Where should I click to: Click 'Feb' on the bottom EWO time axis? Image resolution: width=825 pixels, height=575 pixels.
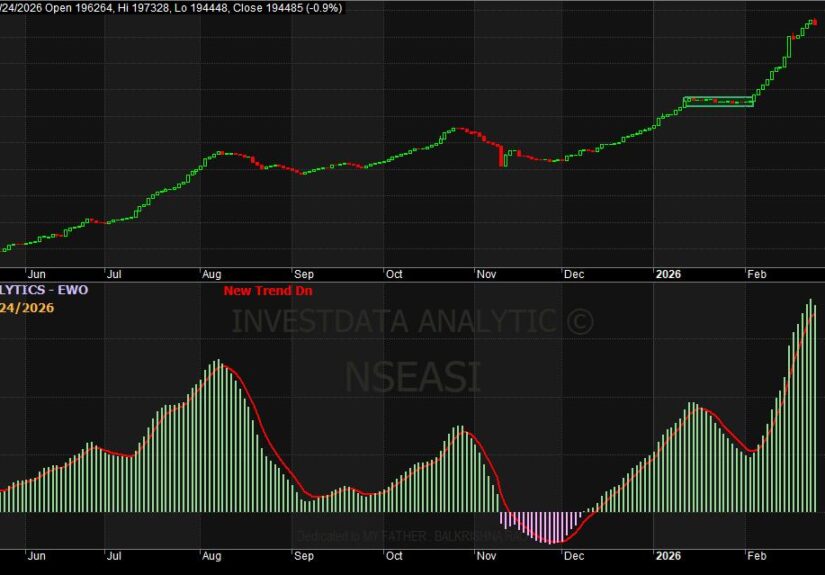[x=758, y=555]
